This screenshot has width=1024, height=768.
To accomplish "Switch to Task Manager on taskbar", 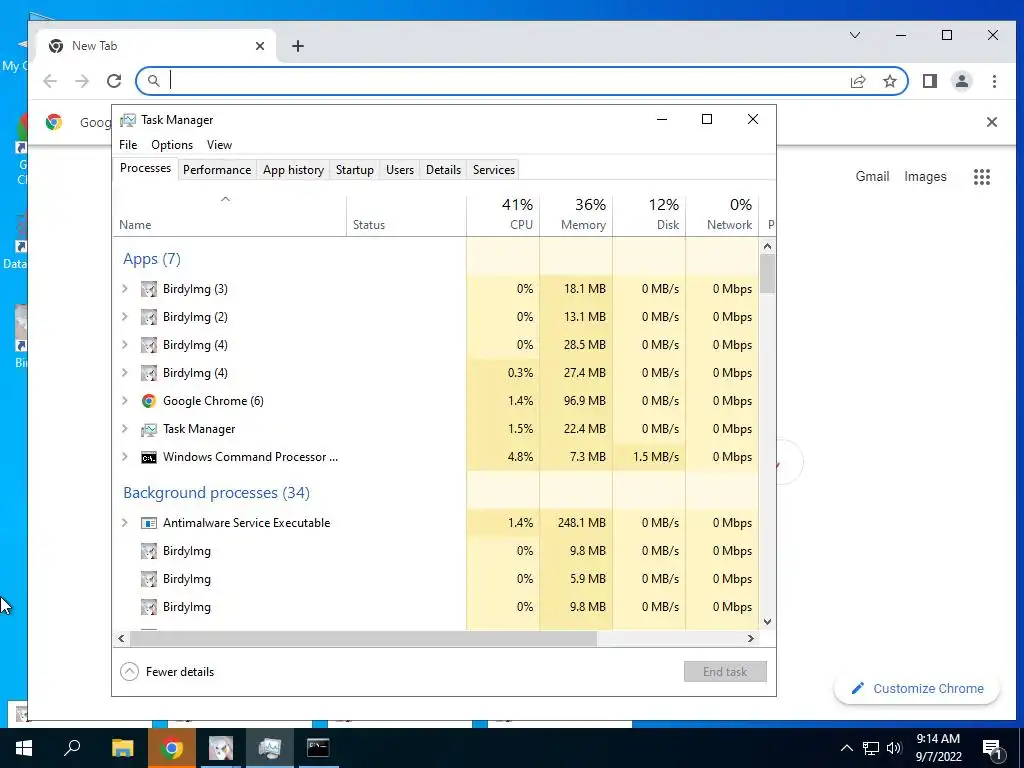I will [270, 748].
